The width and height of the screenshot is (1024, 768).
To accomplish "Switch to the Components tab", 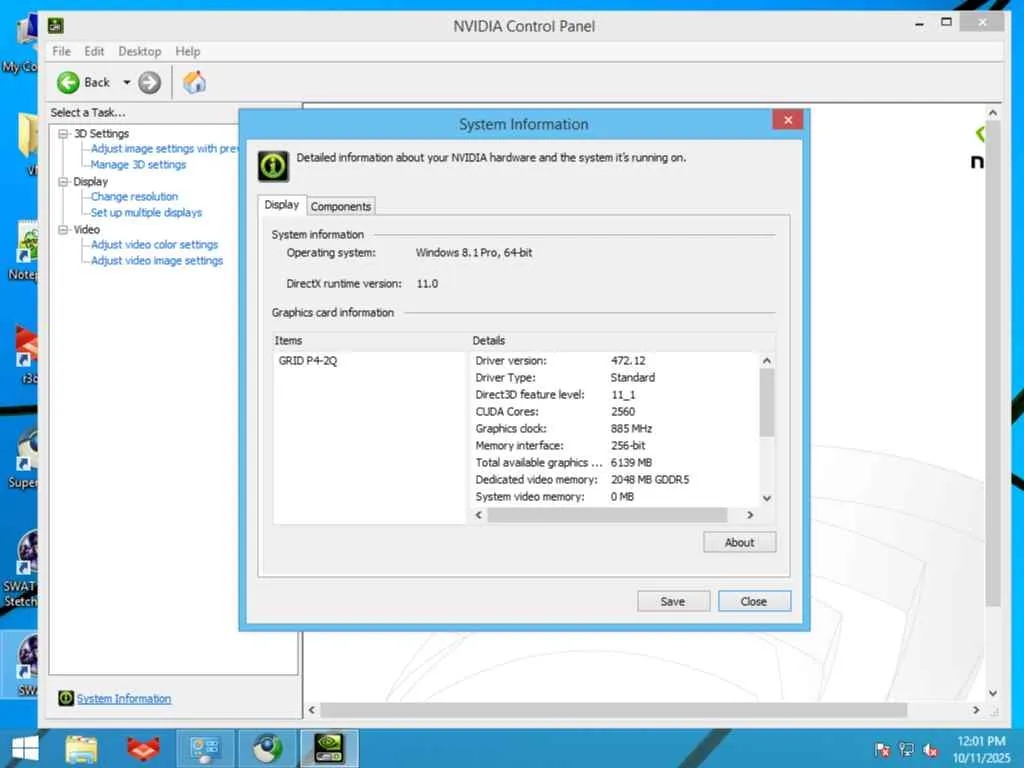I will pos(341,206).
